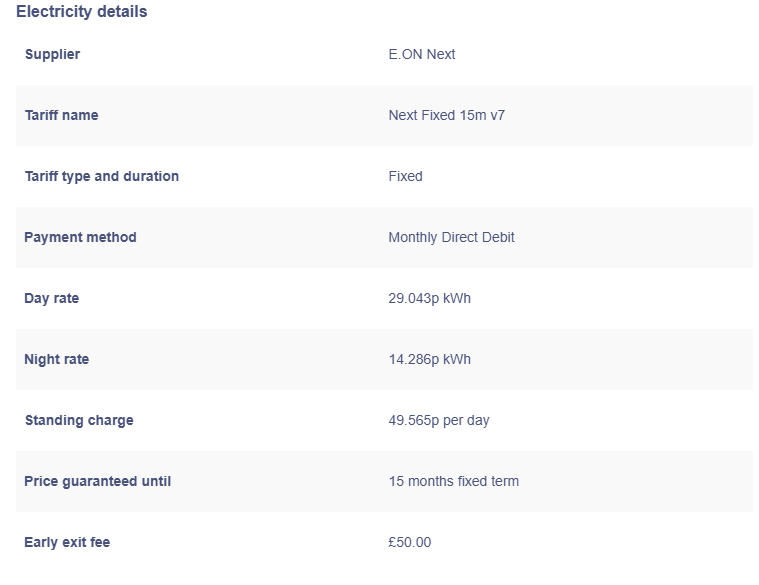Select the 29.043p kWh day rate value

(x=429, y=298)
